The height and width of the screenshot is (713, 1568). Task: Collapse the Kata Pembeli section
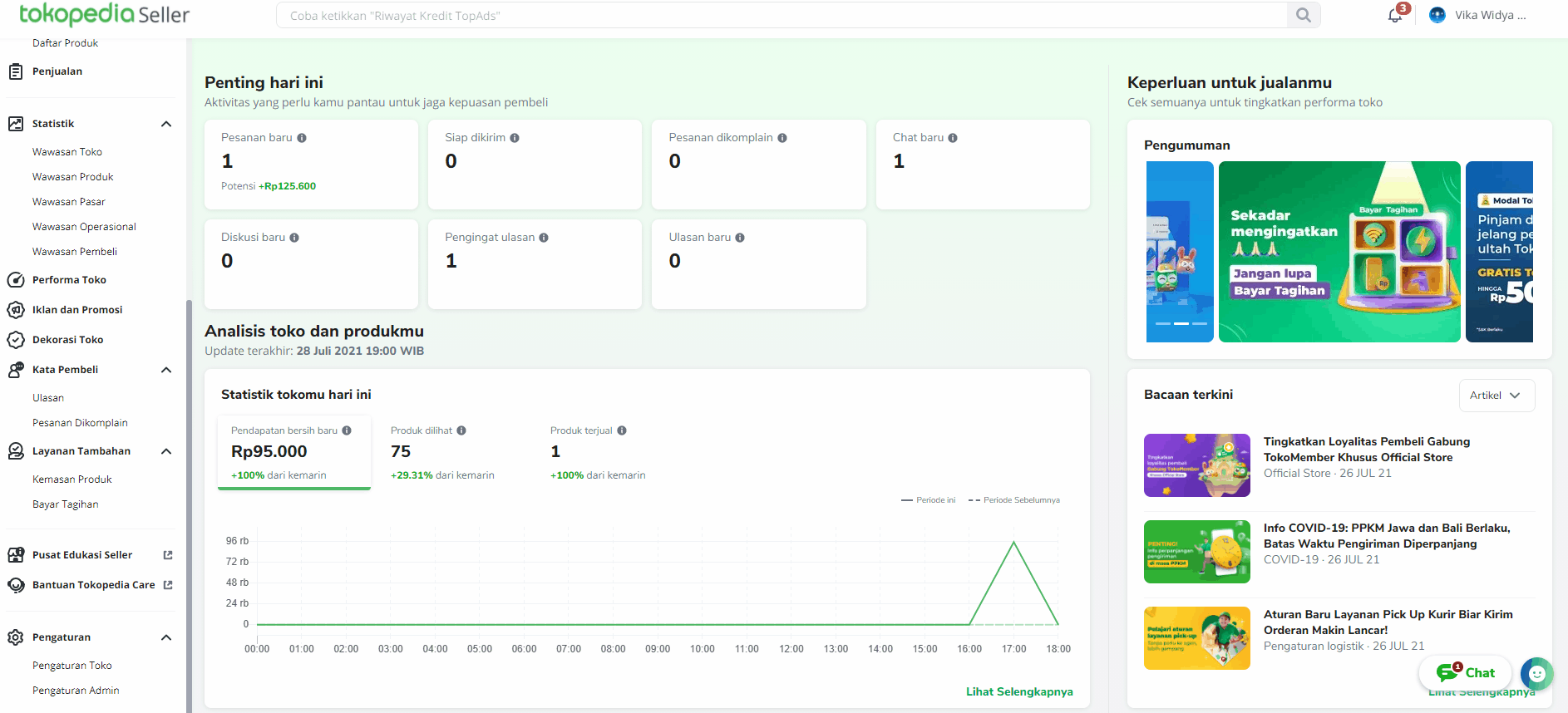[x=166, y=370]
